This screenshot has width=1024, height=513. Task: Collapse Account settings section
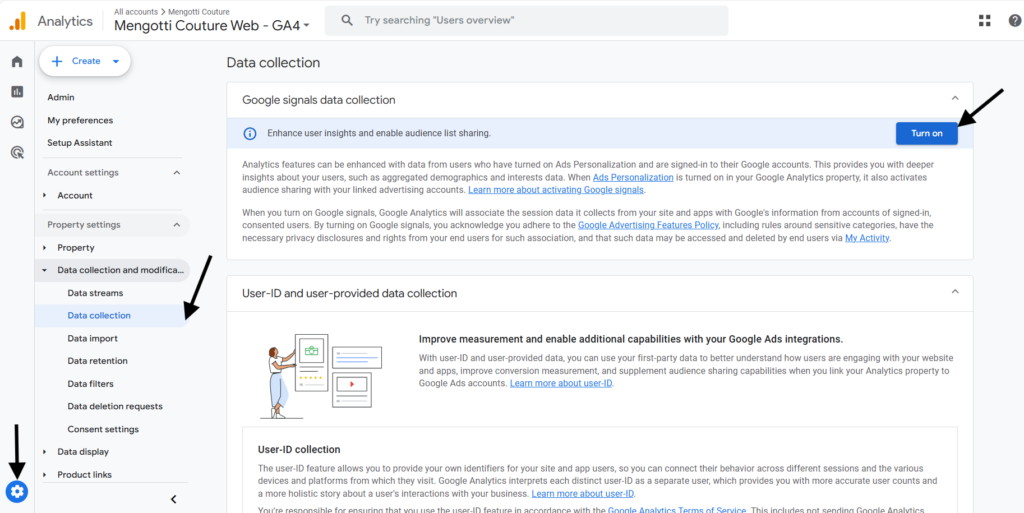[176, 173]
